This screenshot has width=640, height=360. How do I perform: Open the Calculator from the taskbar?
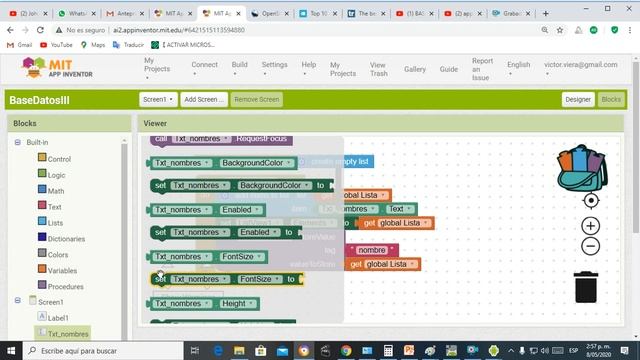388,351
